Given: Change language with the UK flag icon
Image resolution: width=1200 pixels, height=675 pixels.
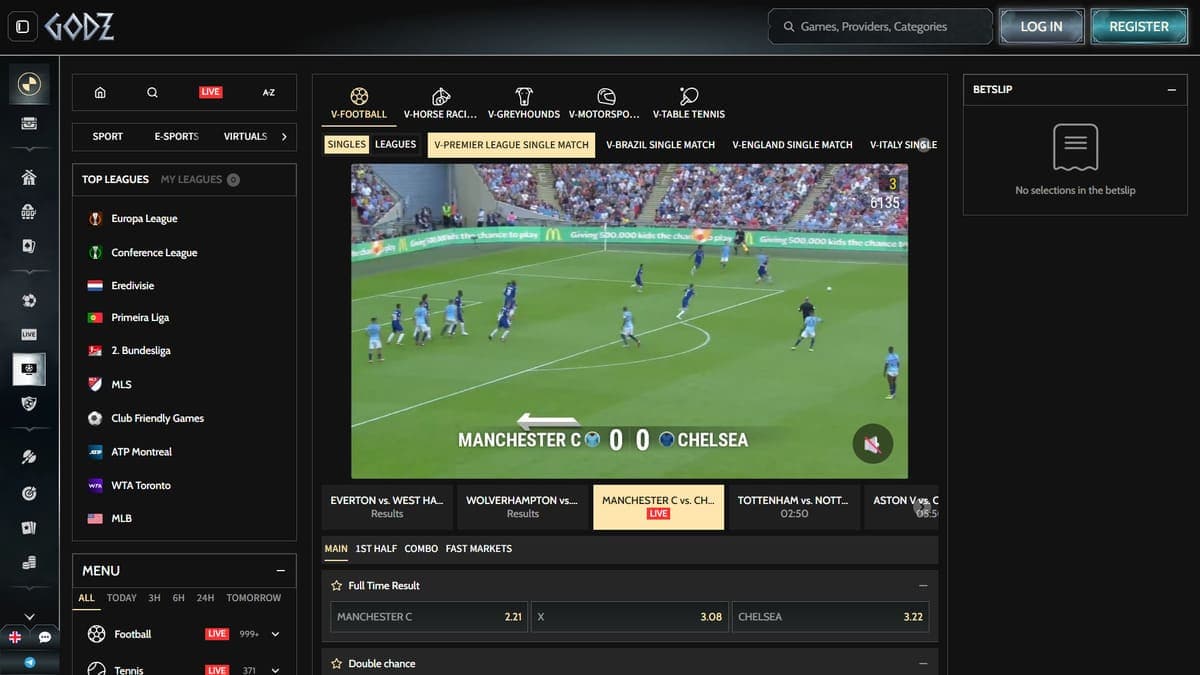Looking at the screenshot, I should pos(15,637).
